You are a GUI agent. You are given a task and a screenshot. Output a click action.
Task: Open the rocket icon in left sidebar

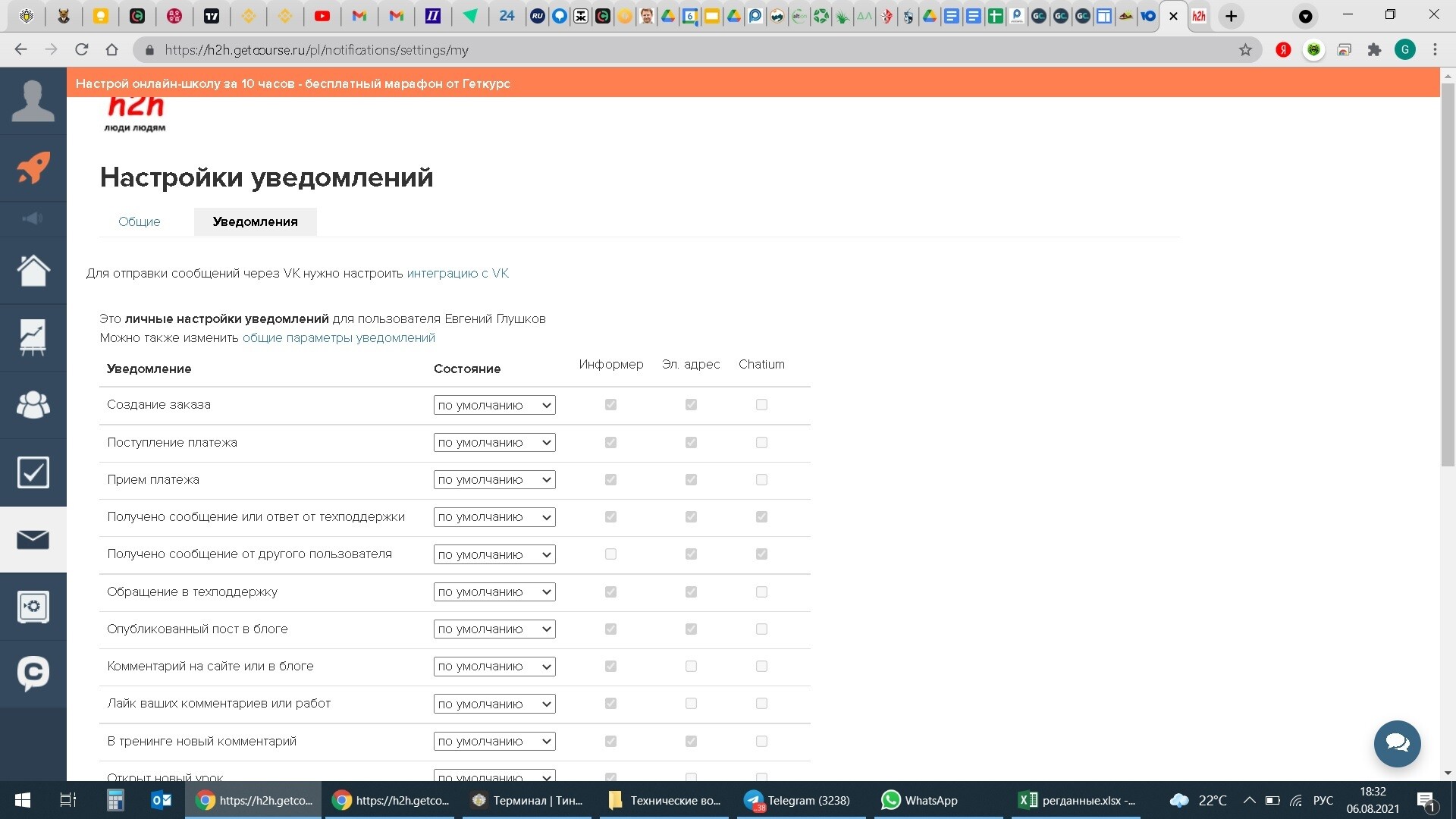(x=33, y=168)
